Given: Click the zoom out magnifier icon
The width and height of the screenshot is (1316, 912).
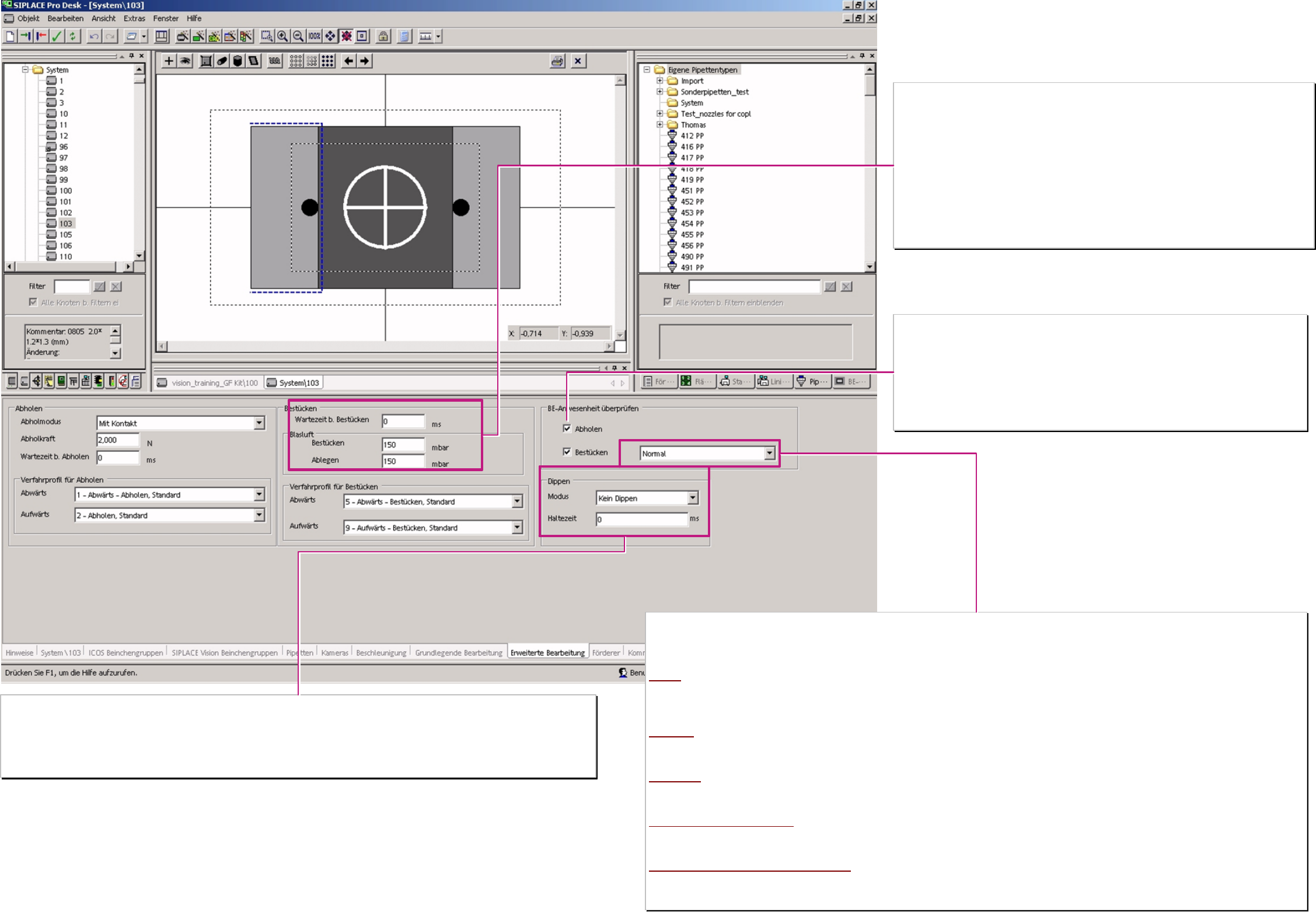Looking at the screenshot, I should [x=298, y=36].
